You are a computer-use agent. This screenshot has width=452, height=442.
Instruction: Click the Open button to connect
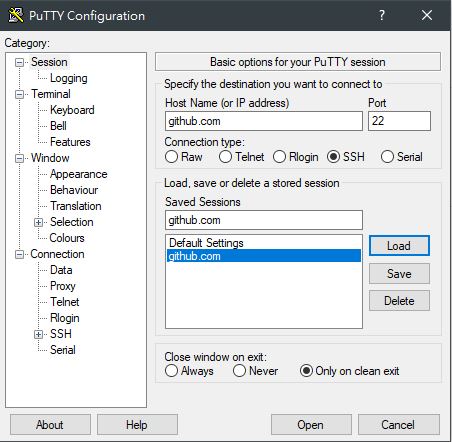tap(311, 425)
